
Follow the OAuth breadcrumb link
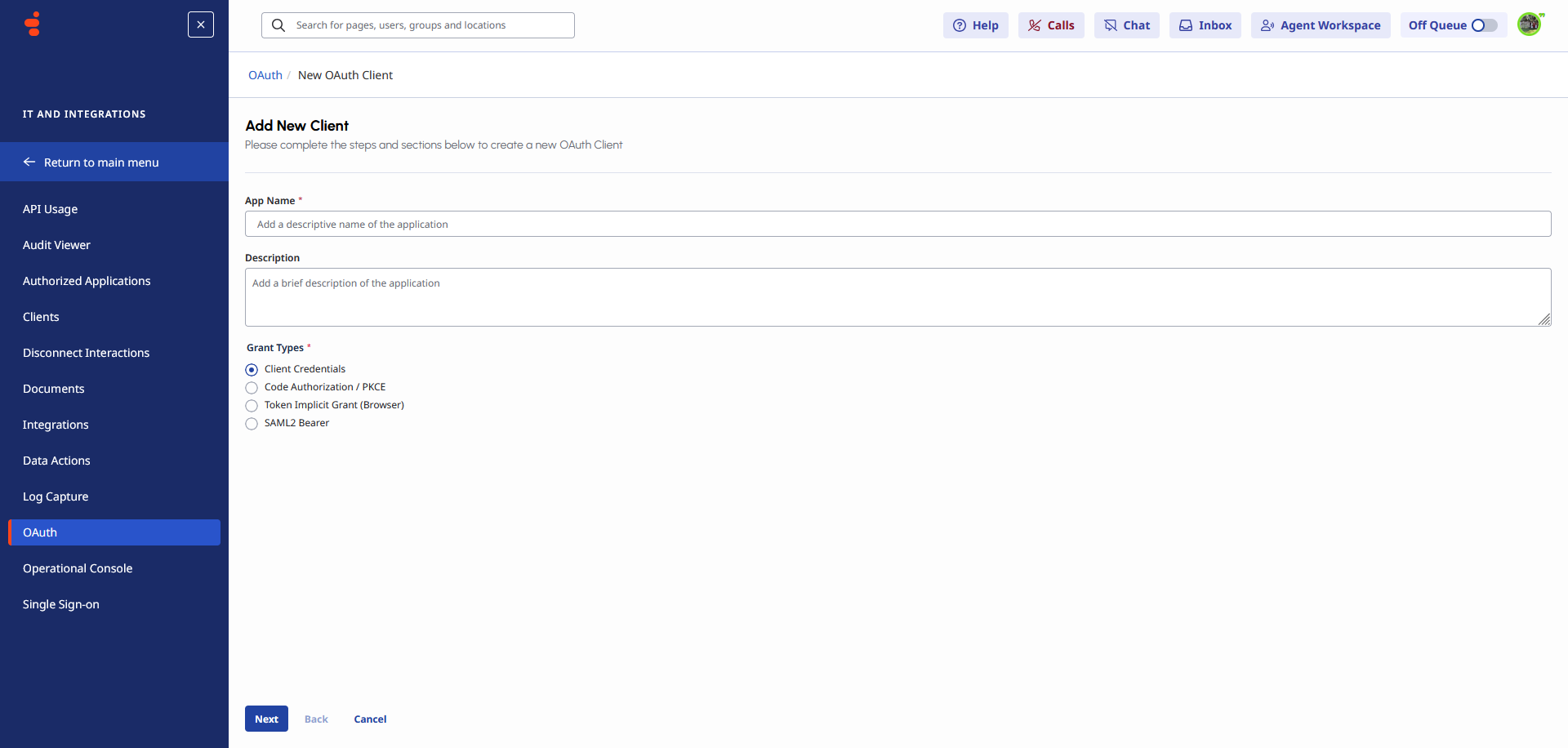click(265, 74)
